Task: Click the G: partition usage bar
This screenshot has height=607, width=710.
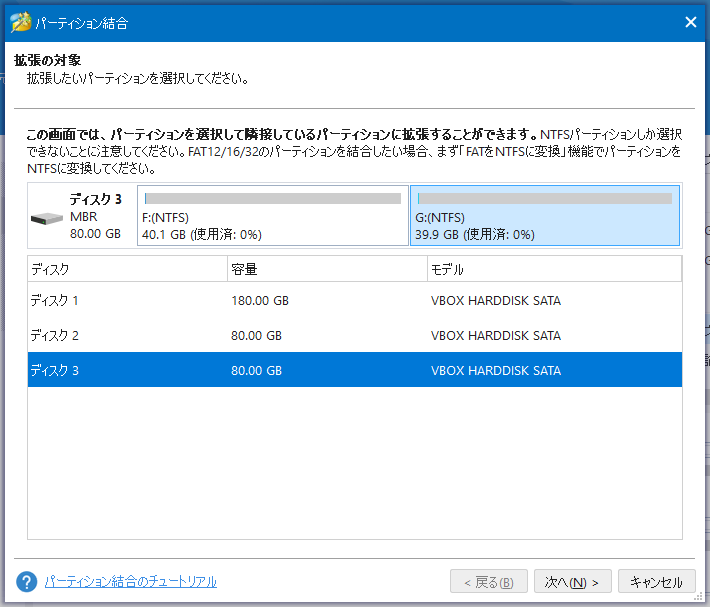Action: click(x=545, y=199)
